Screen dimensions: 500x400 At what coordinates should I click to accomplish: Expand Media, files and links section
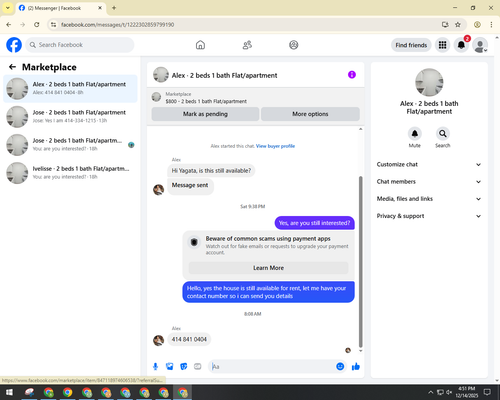[429, 199]
